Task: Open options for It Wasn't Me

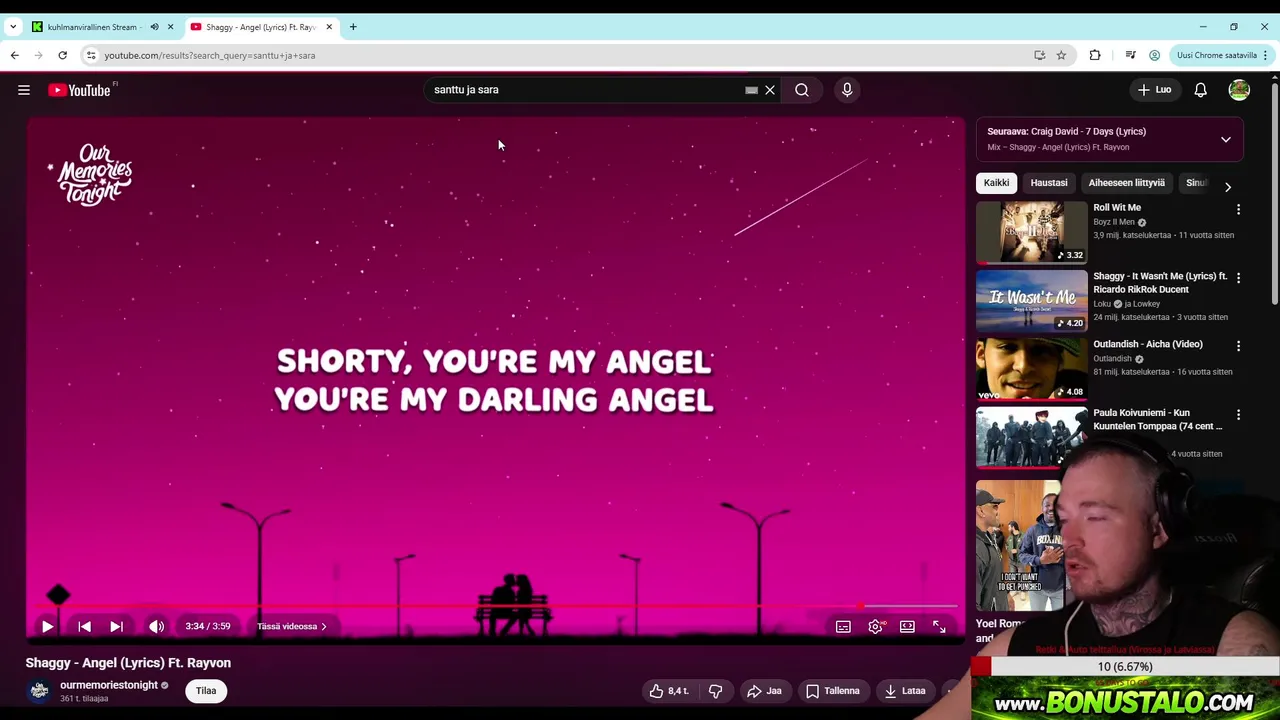Action: pos(1238,278)
